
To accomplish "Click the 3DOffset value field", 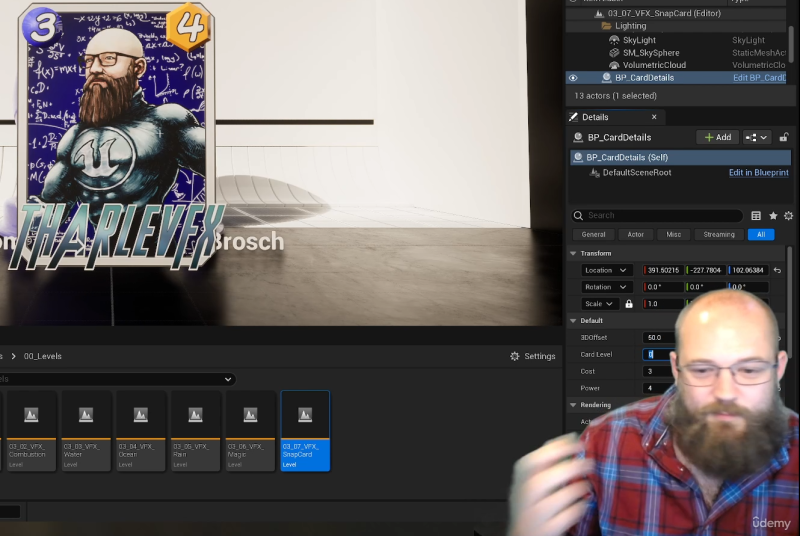I will [x=659, y=338].
